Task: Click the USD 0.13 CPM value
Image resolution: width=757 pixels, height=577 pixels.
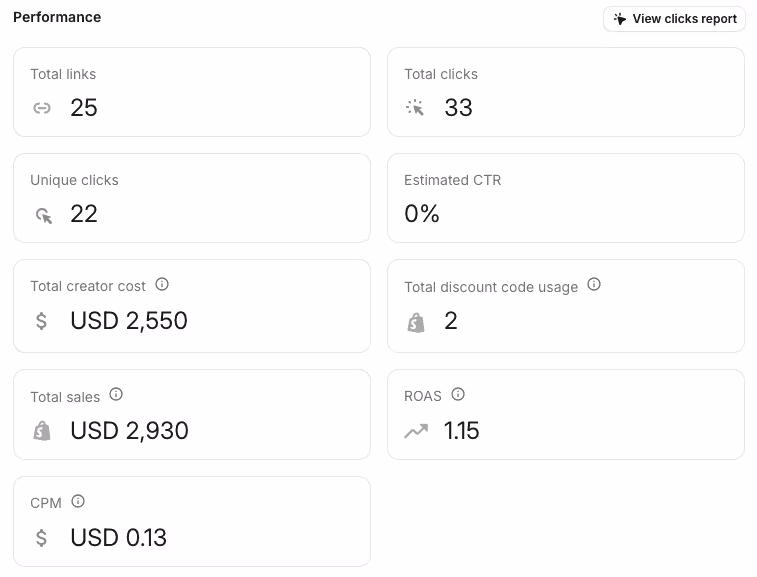Action: [118, 538]
